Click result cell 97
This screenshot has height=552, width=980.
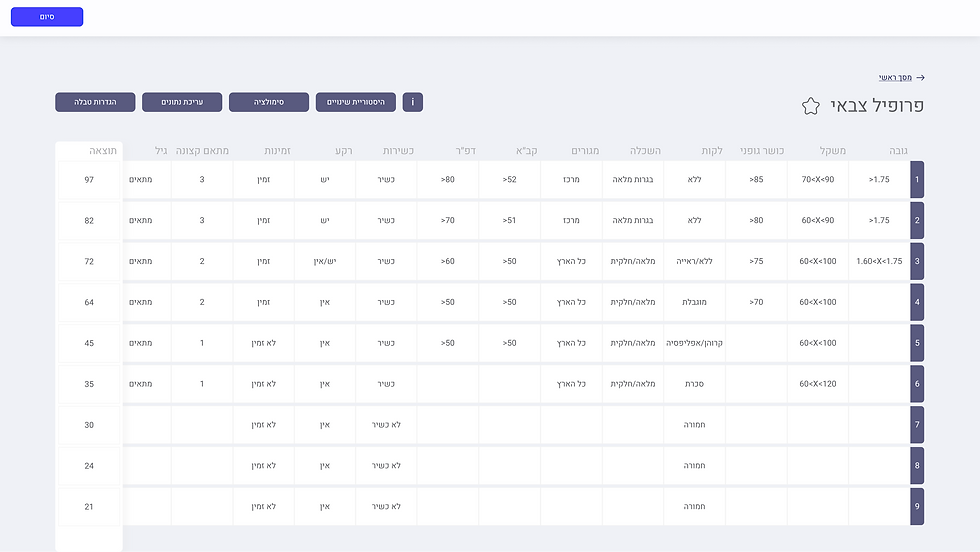click(x=89, y=179)
